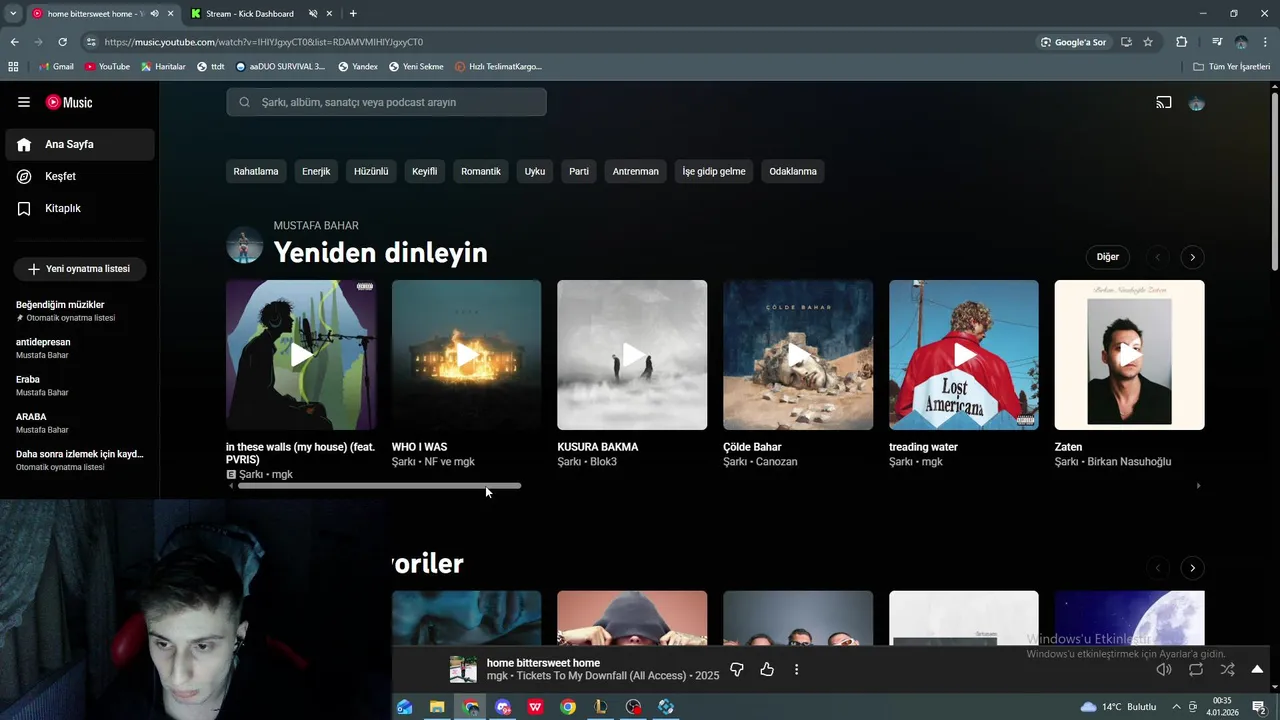Open the Tüm Yer İşaretleri folder
The width and height of the screenshot is (1280, 720).
[x=1232, y=67]
